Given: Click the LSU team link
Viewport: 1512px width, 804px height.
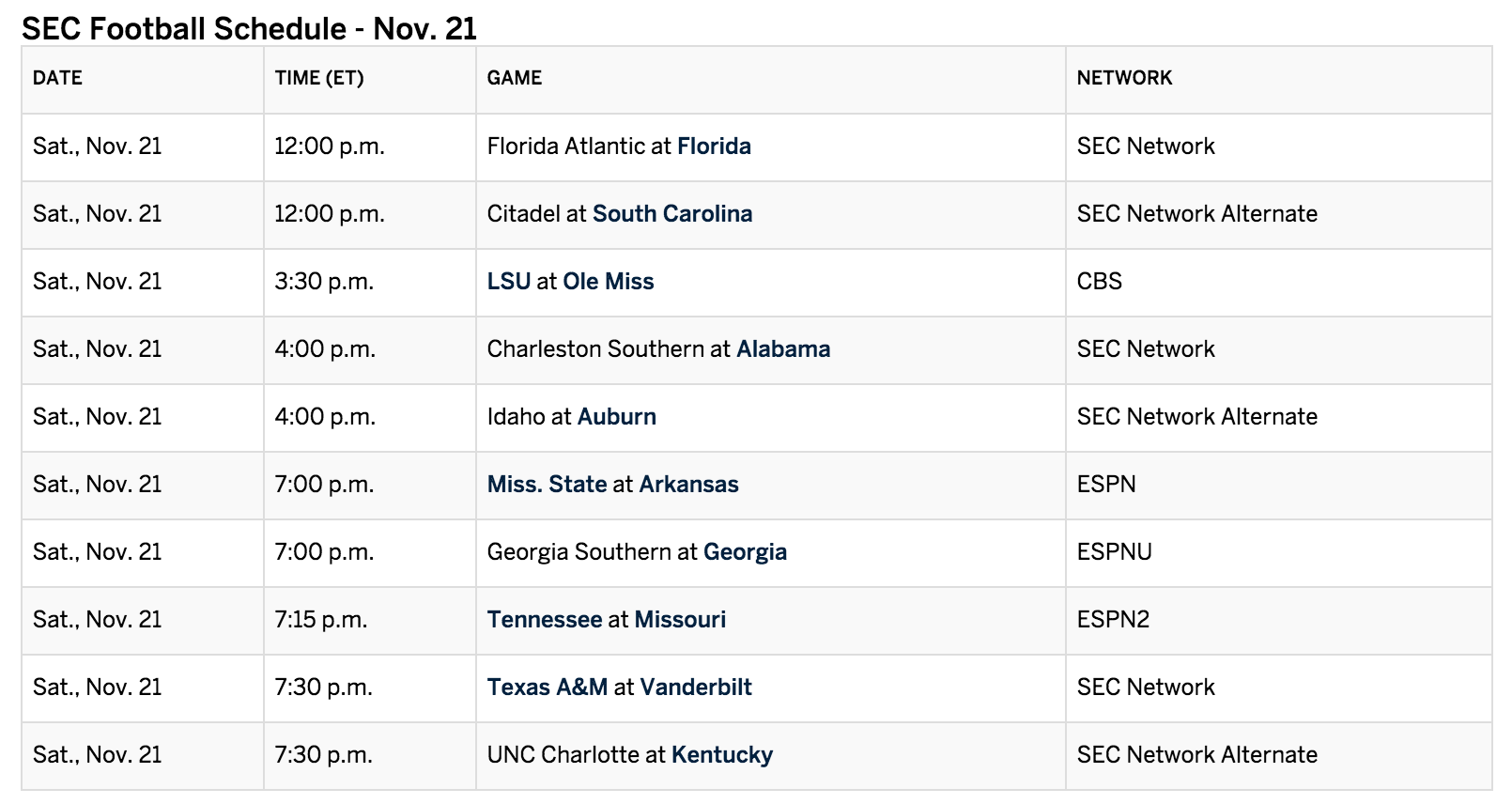Looking at the screenshot, I should [x=509, y=282].
